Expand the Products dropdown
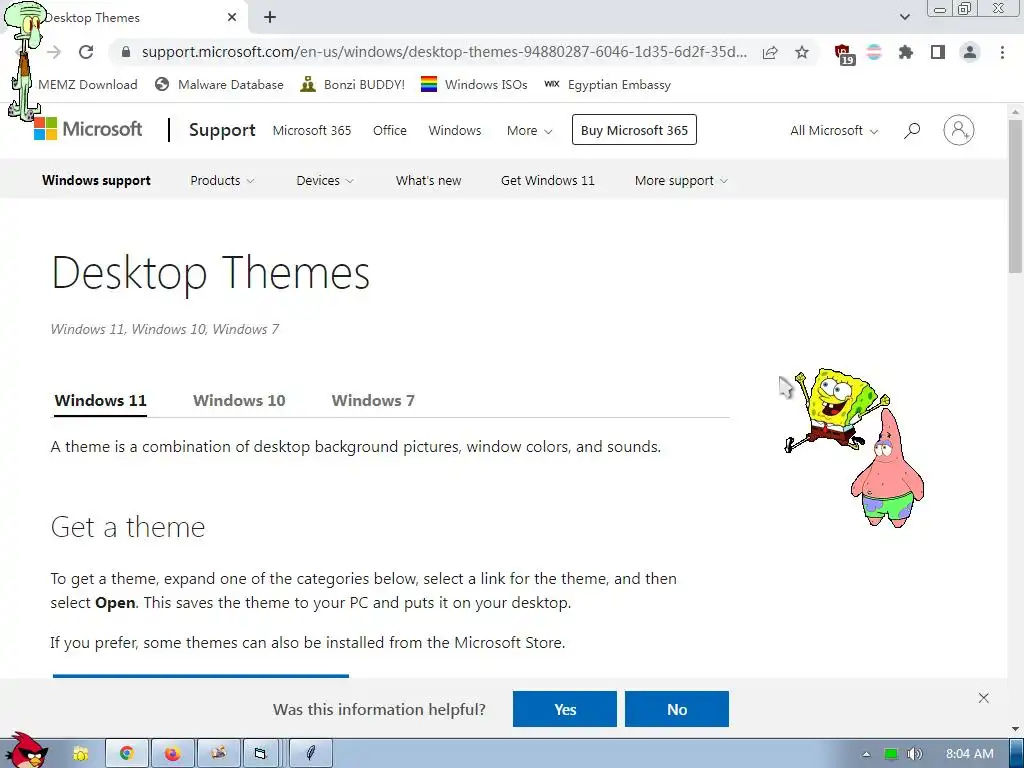Viewport: 1024px width, 768px height. pos(222,180)
